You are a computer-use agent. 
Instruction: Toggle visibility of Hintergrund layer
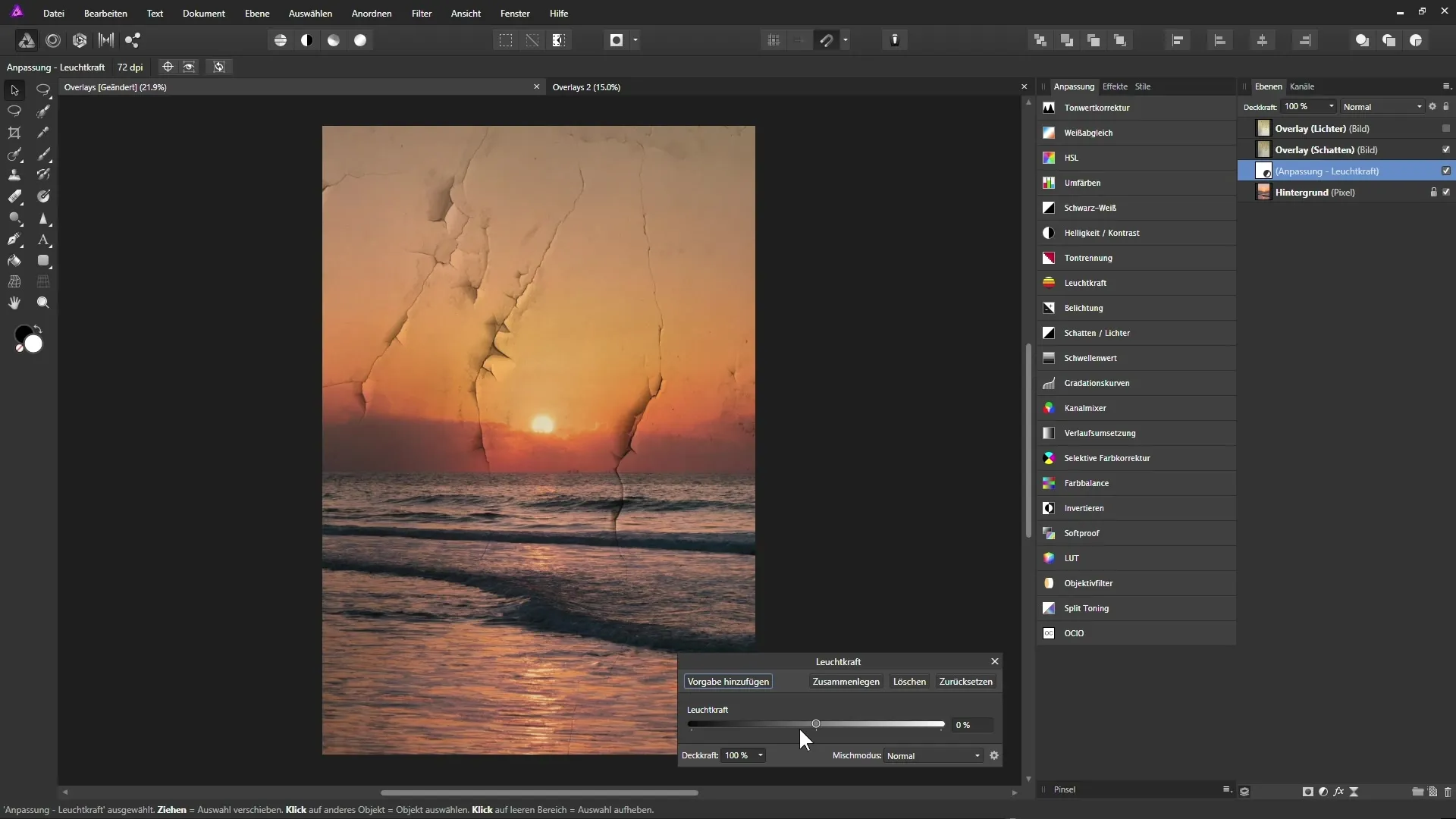click(x=1446, y=192)
